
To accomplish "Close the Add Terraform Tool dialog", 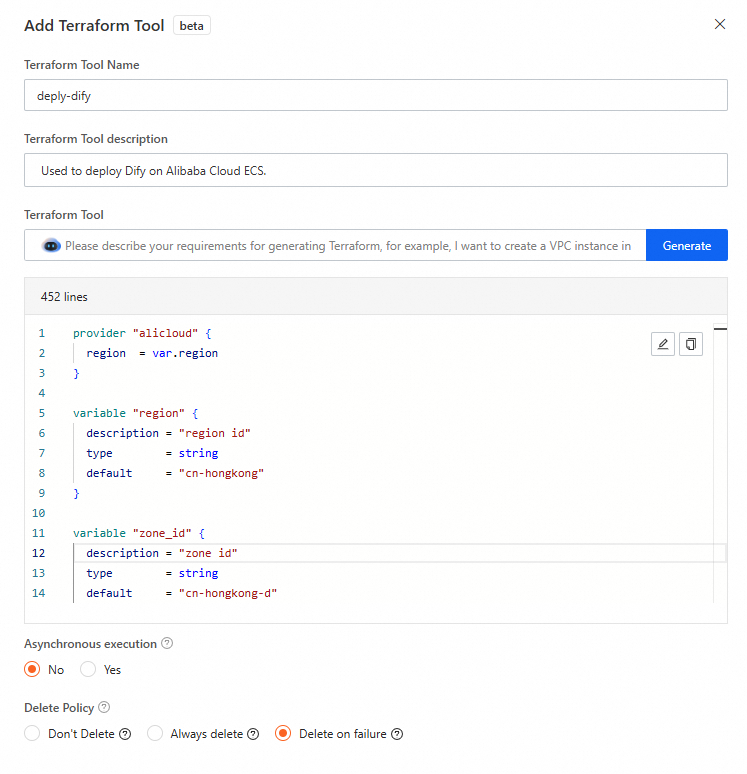I will pos(720,25).
